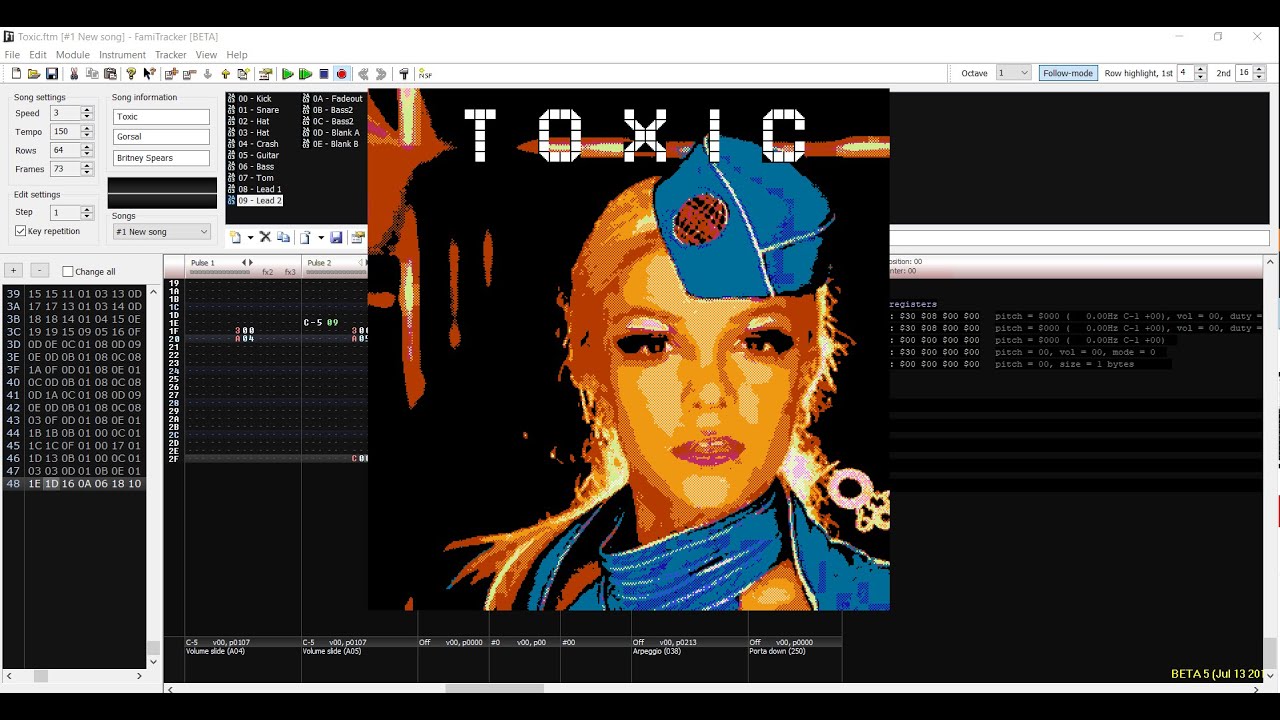Open the Songs dropdown

(162, 232)
